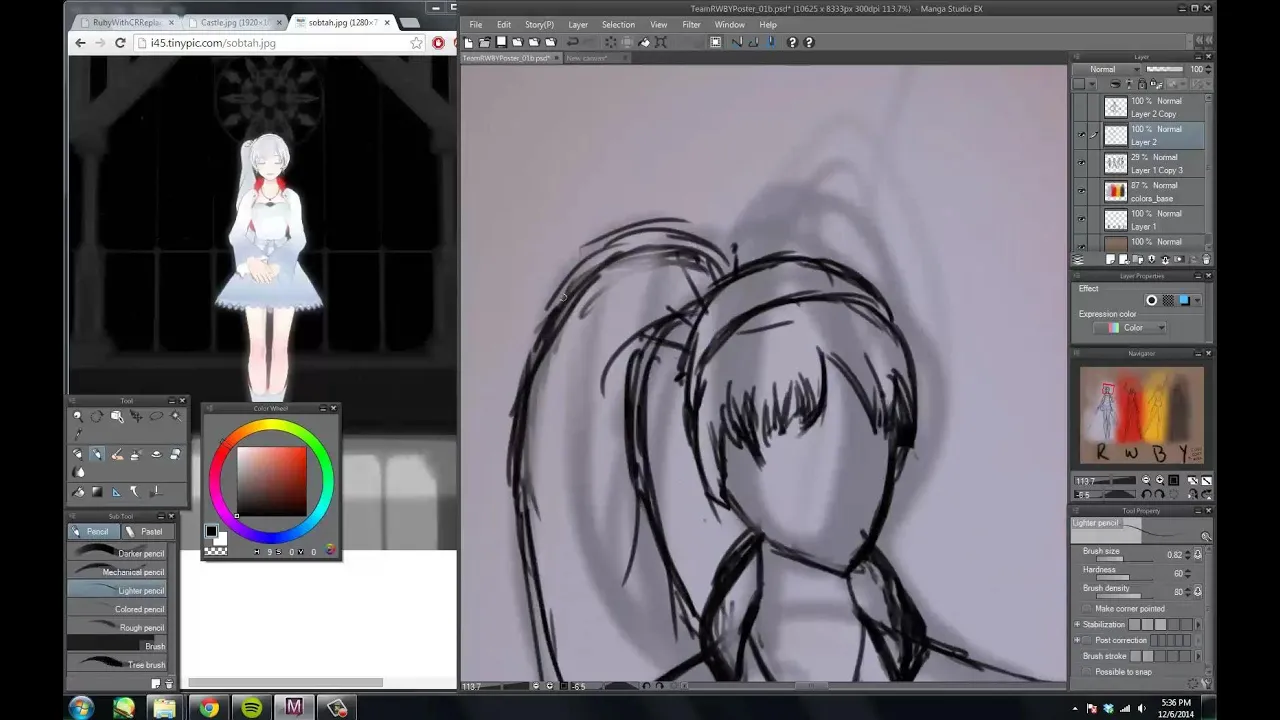Select the Pen tool in Tool palette
1280x720 pixels.
78,454
